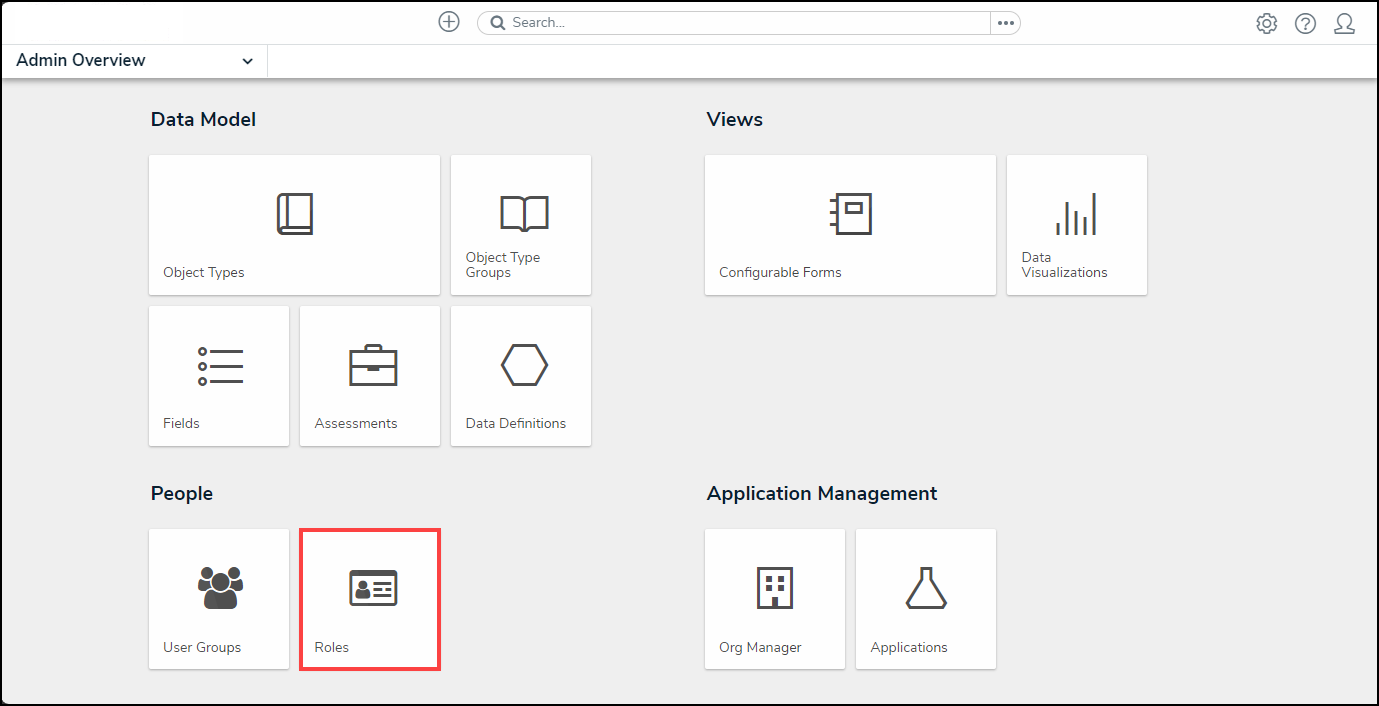
Task: Open the Applications flask tile
Action: coord(926,598)
